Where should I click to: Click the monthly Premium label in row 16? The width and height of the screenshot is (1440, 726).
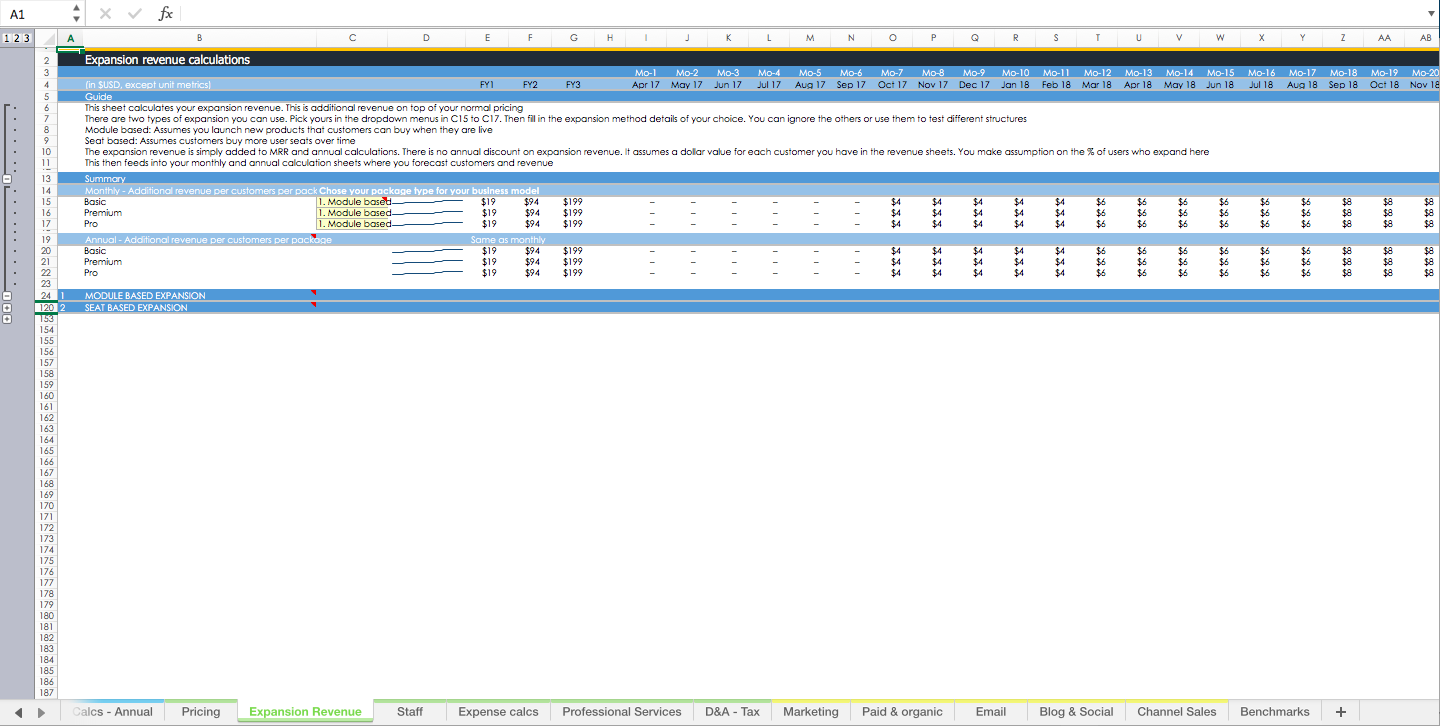(x=103, y=213)
